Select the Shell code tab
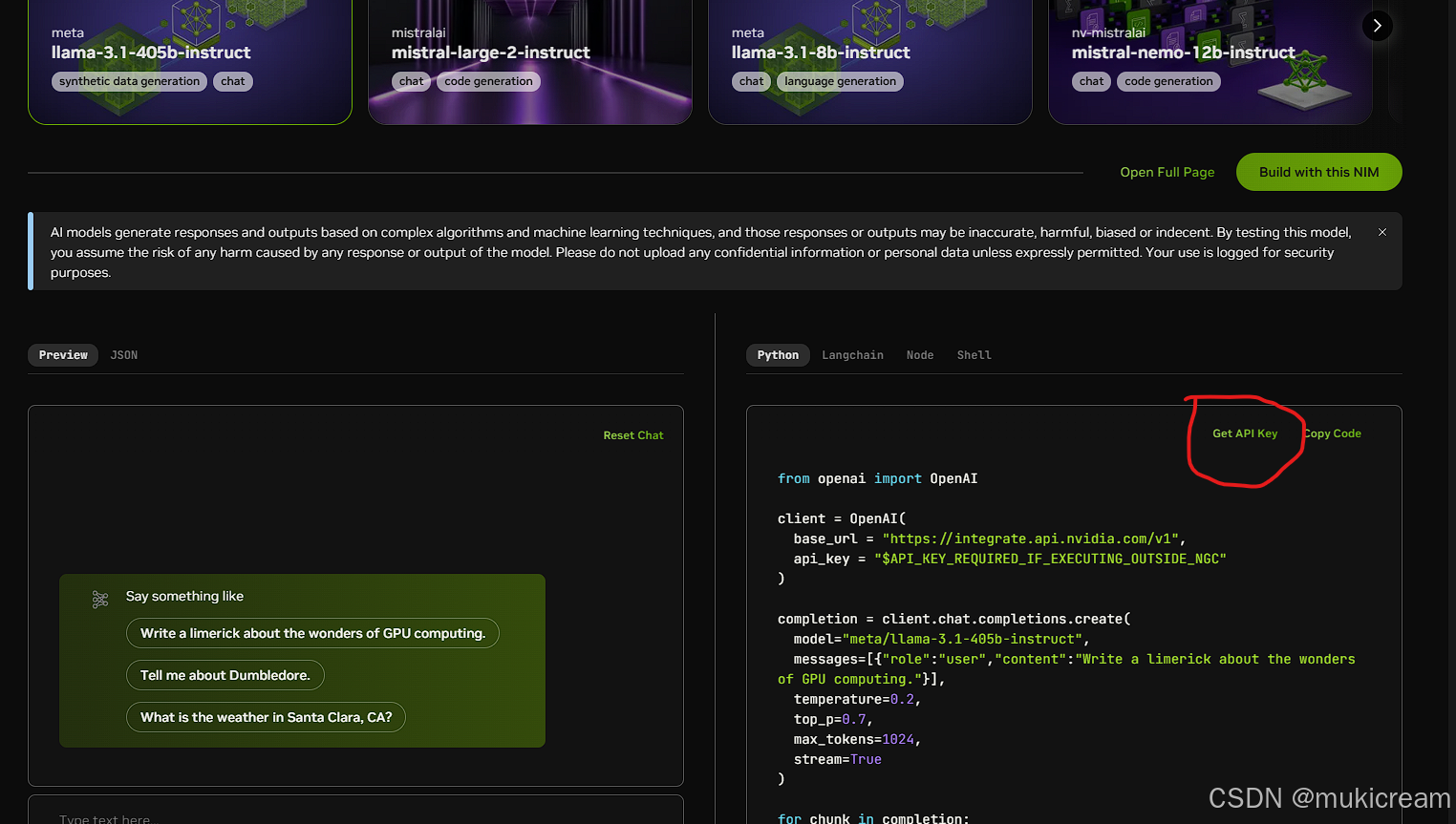Image resolution: width=1456 pixels, height=824 pixels. click(x=974, y=355)
